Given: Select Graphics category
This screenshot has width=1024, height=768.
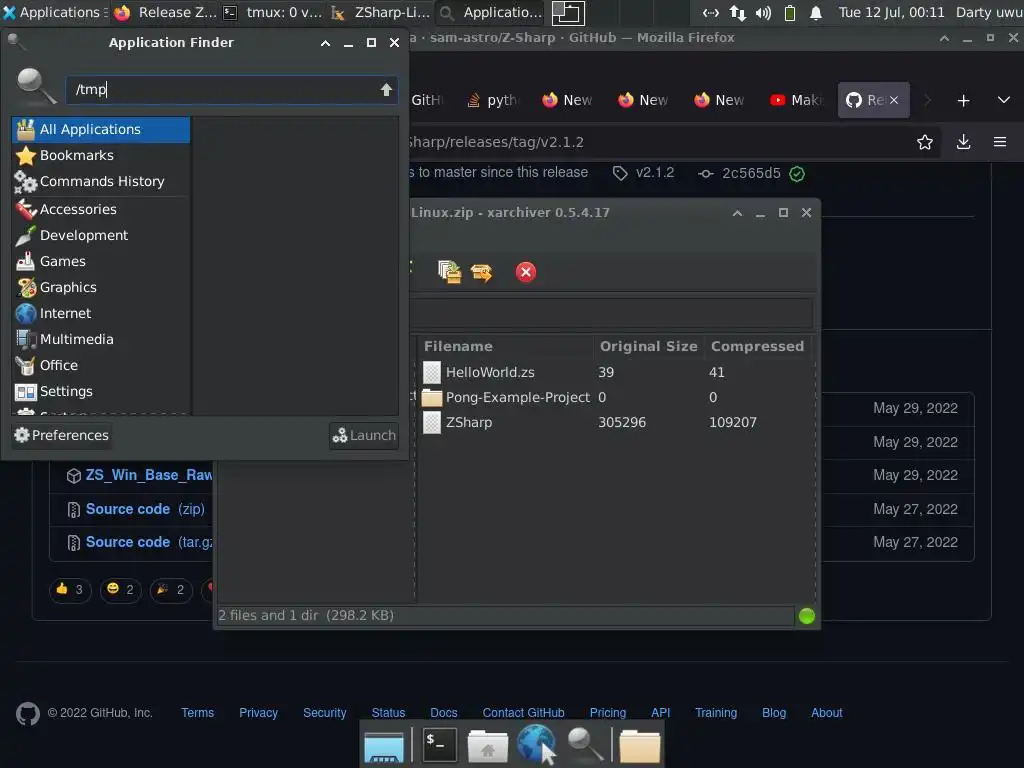Looking at the screenshot, I should click(101, 287).
